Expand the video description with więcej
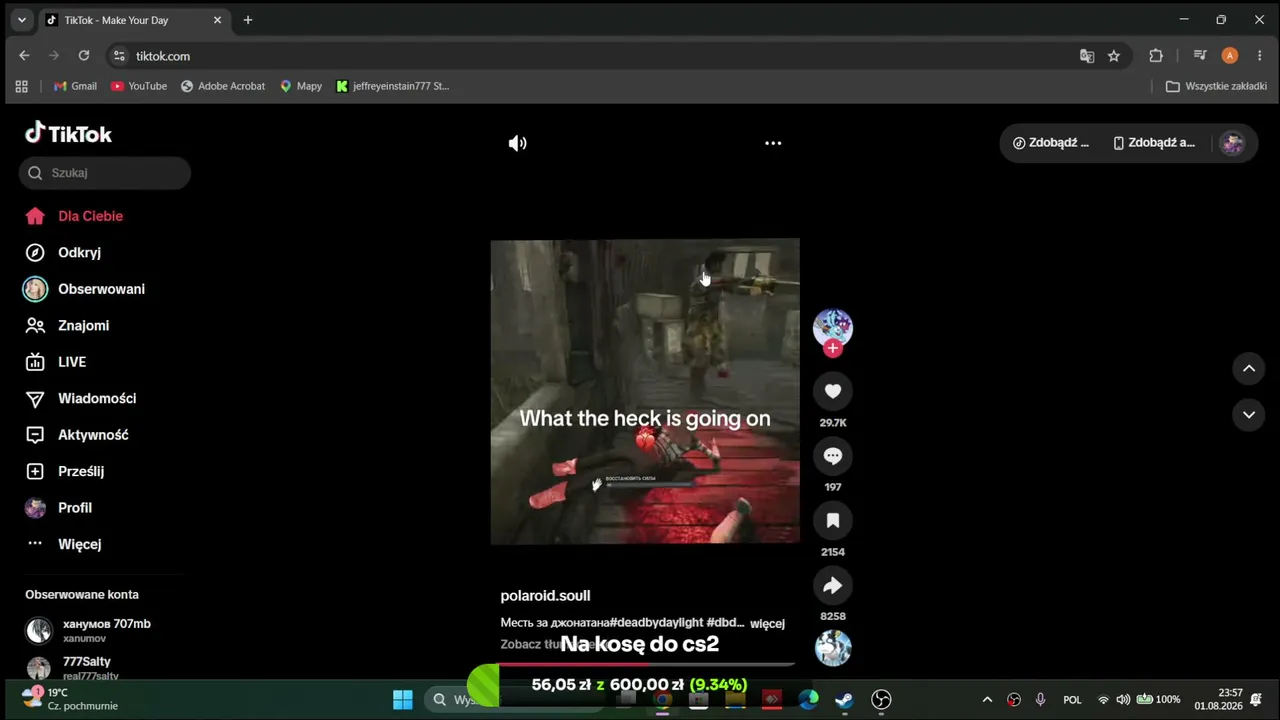This screenshot has height=720, width=1280. click(x=767, y=623)
